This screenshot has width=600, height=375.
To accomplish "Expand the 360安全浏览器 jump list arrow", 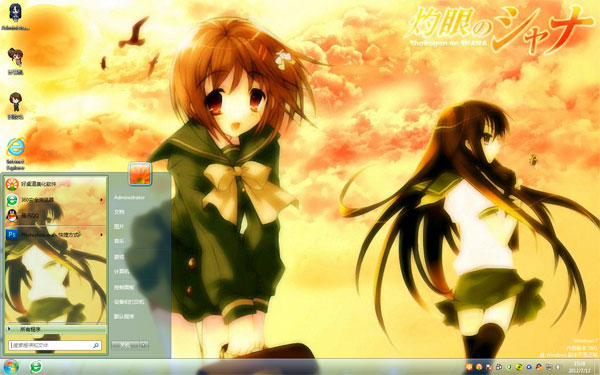I will point(102,200).
